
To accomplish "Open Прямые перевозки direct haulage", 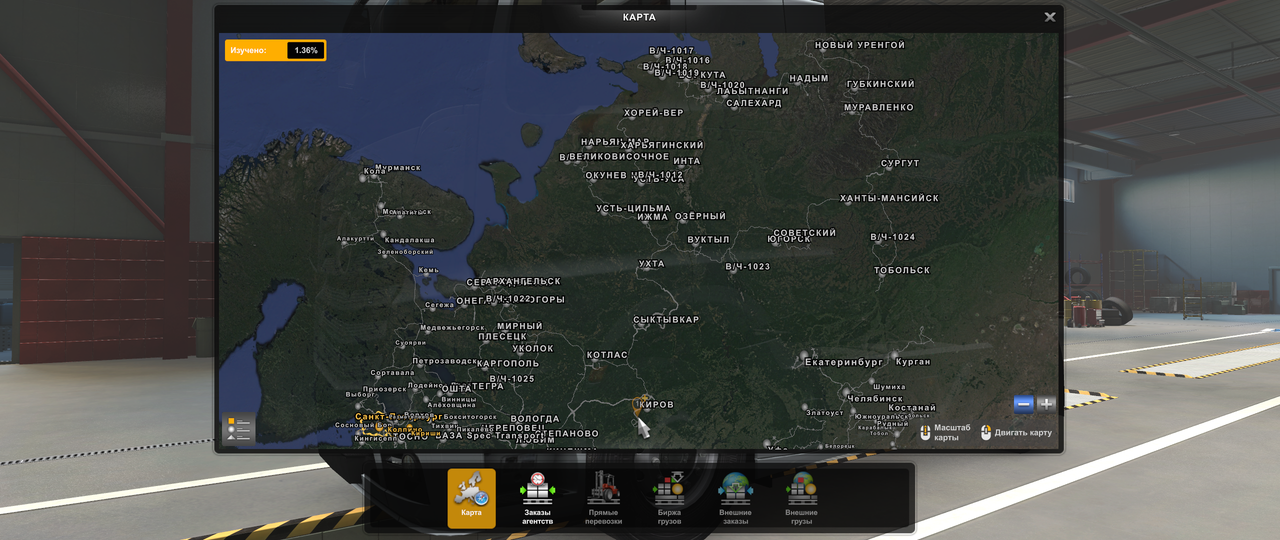I will (603, 498).
